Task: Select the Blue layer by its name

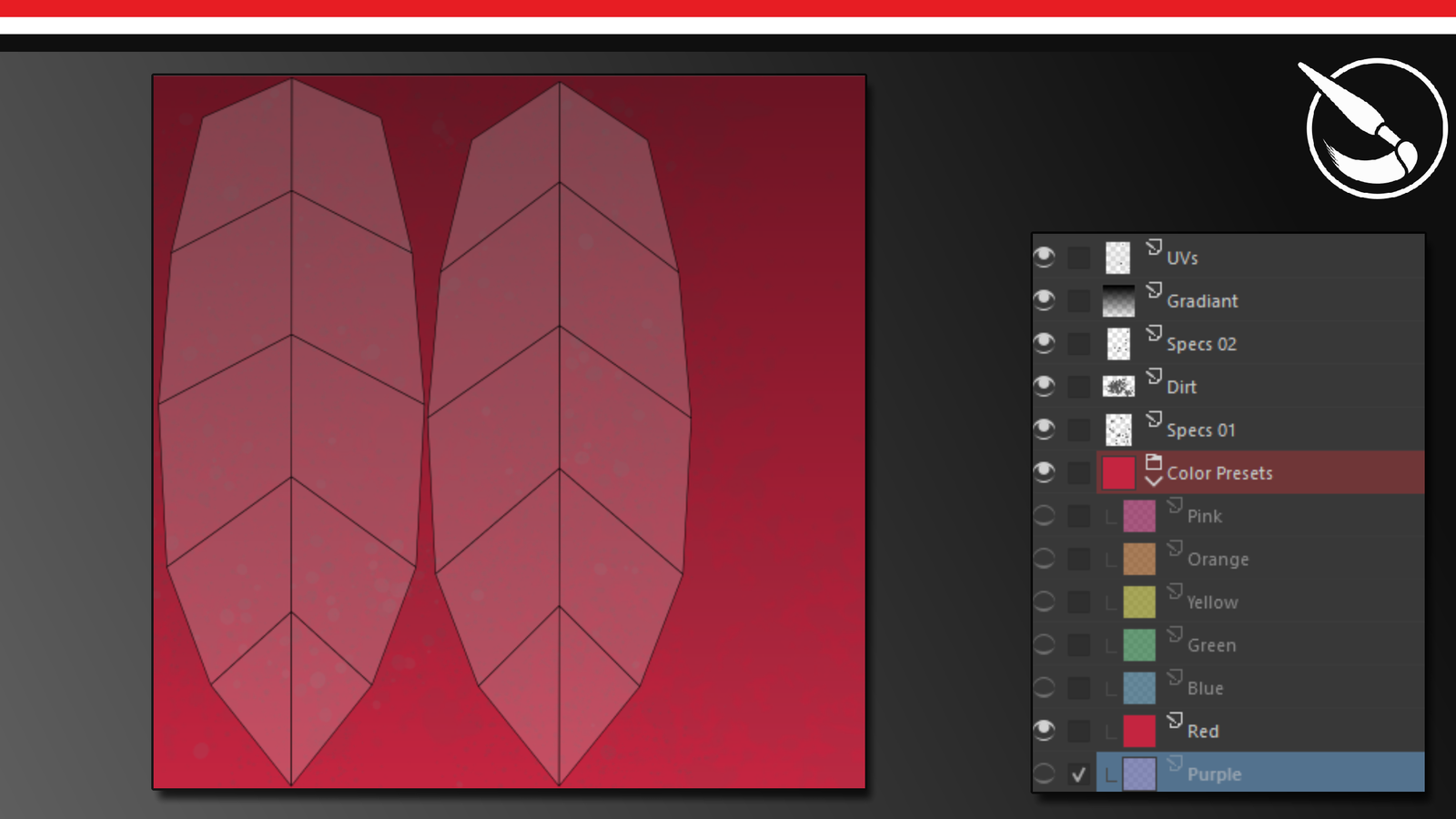Action: click(1205, 689)
